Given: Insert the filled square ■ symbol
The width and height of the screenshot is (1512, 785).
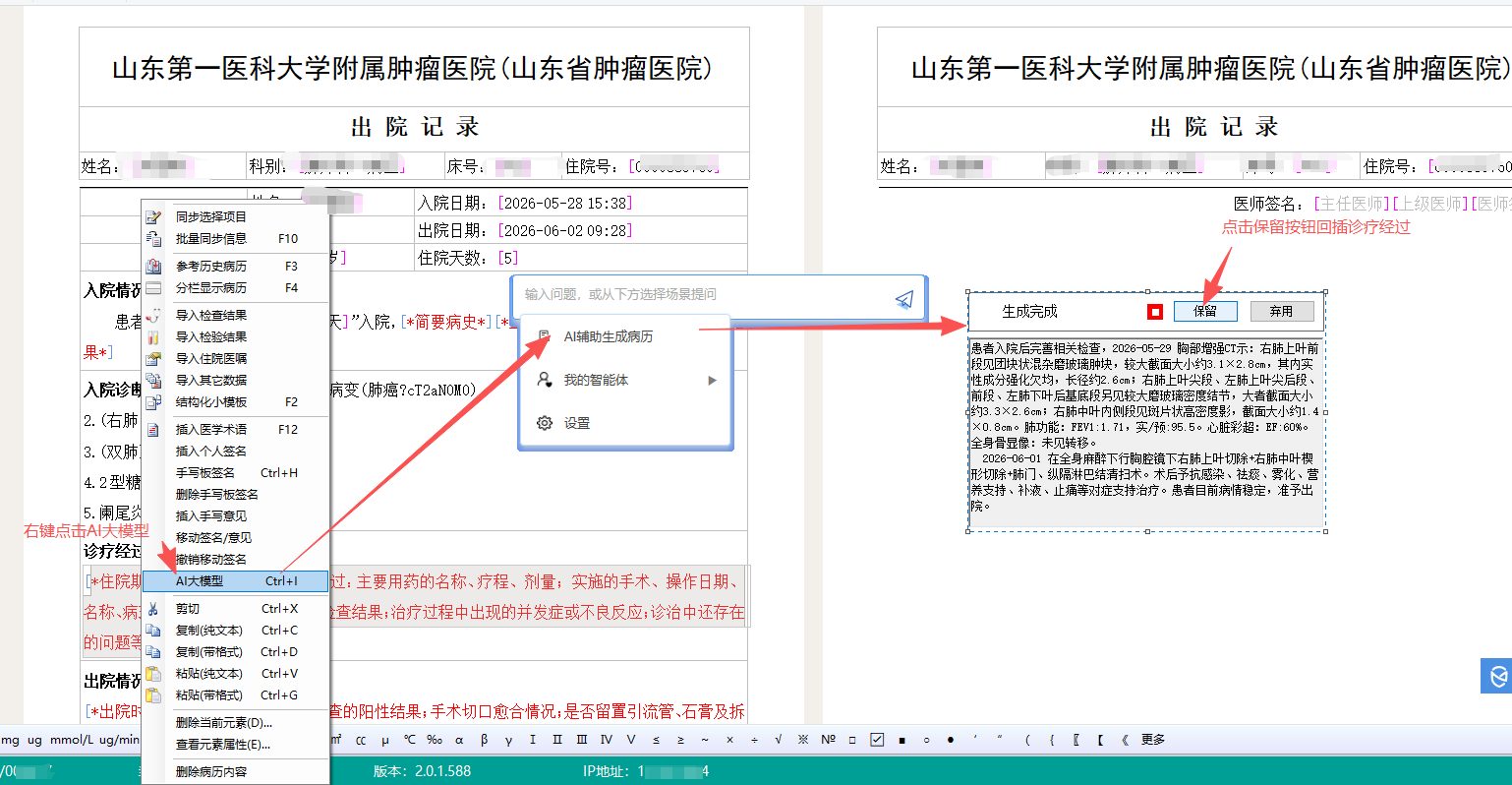Looking at the screenshot, I should 901,740.
